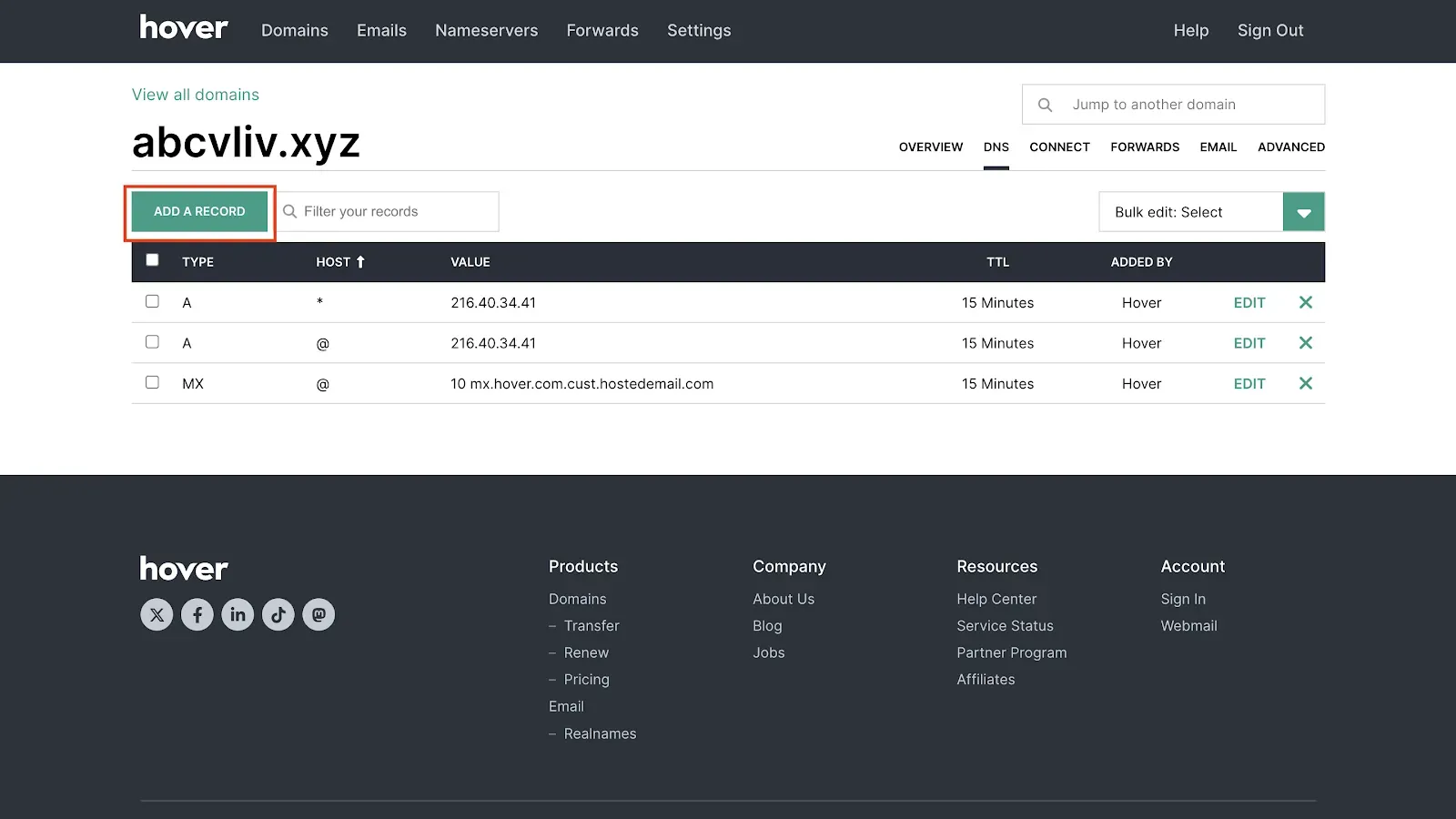Switch to the OVERVIEW tab
Screen dimensions: 1456x819
(931, 147)
